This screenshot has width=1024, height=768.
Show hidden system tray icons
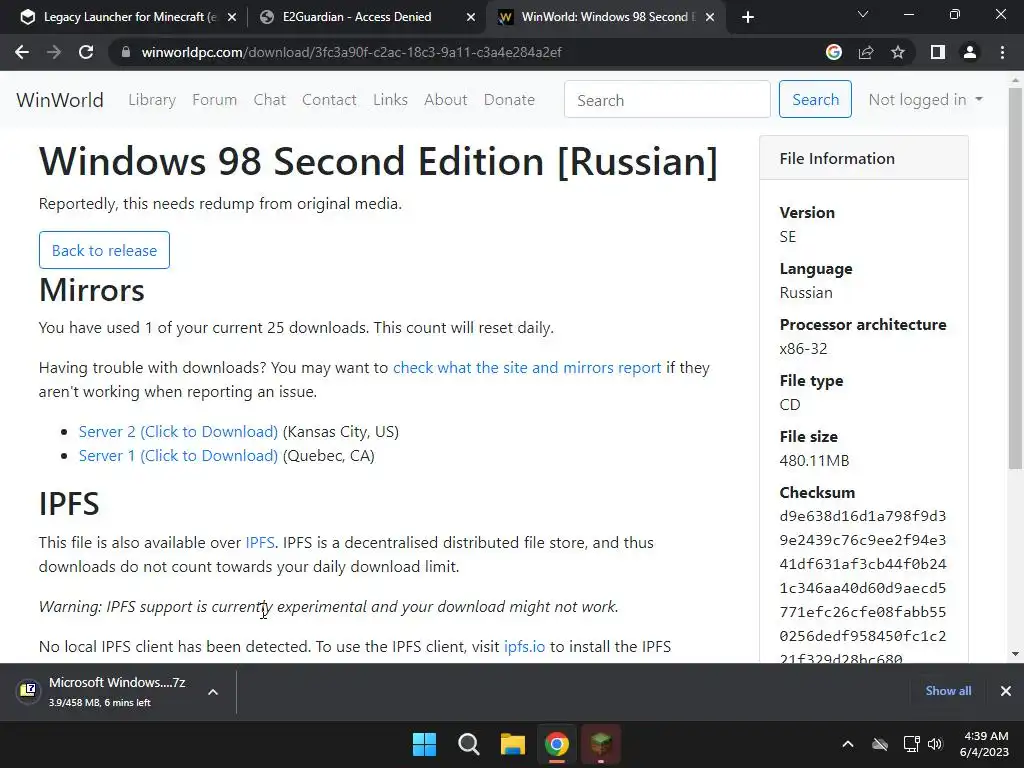pos(848,744)
